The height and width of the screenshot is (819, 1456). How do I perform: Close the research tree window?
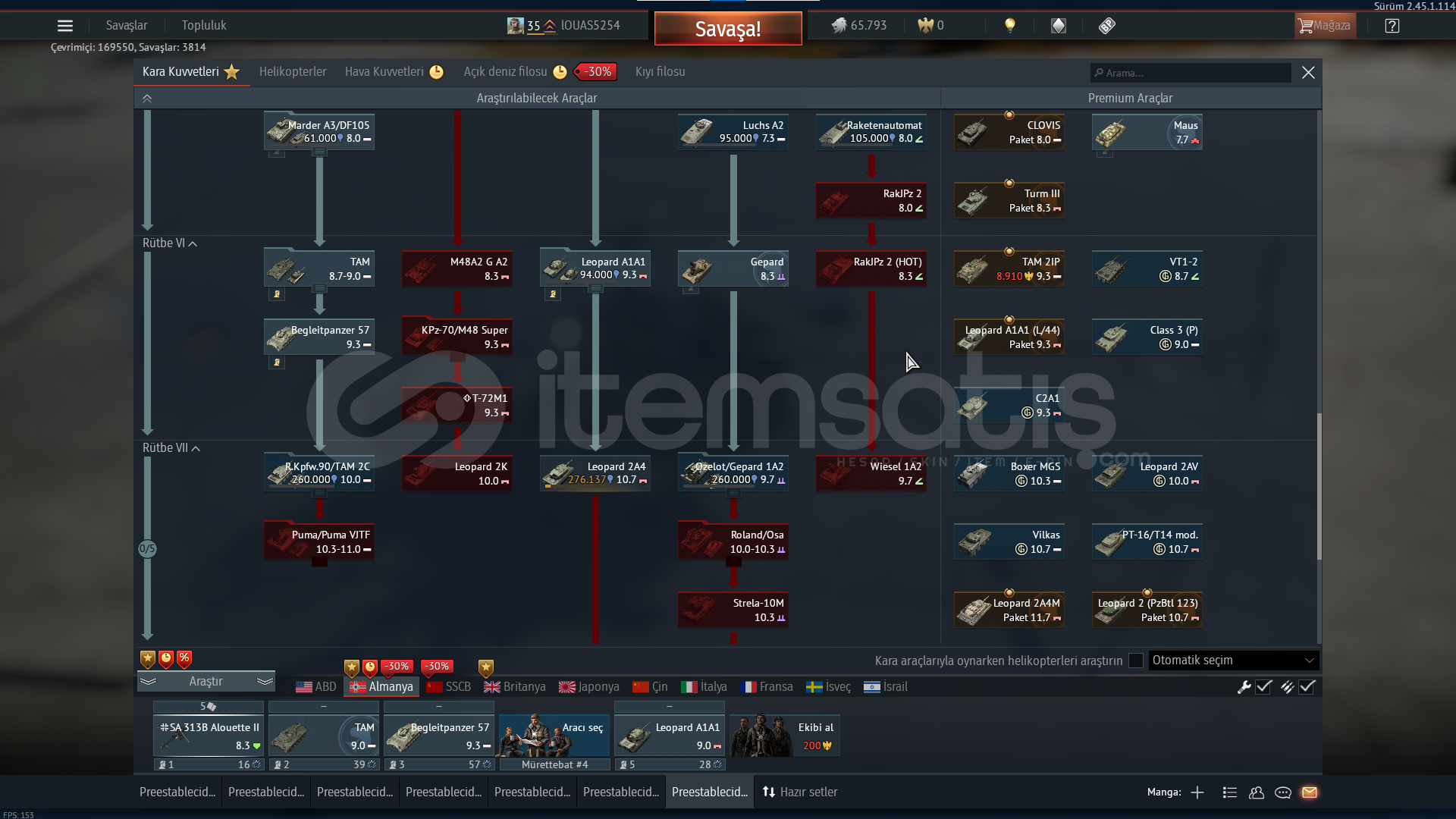(x=1308, y=72)
